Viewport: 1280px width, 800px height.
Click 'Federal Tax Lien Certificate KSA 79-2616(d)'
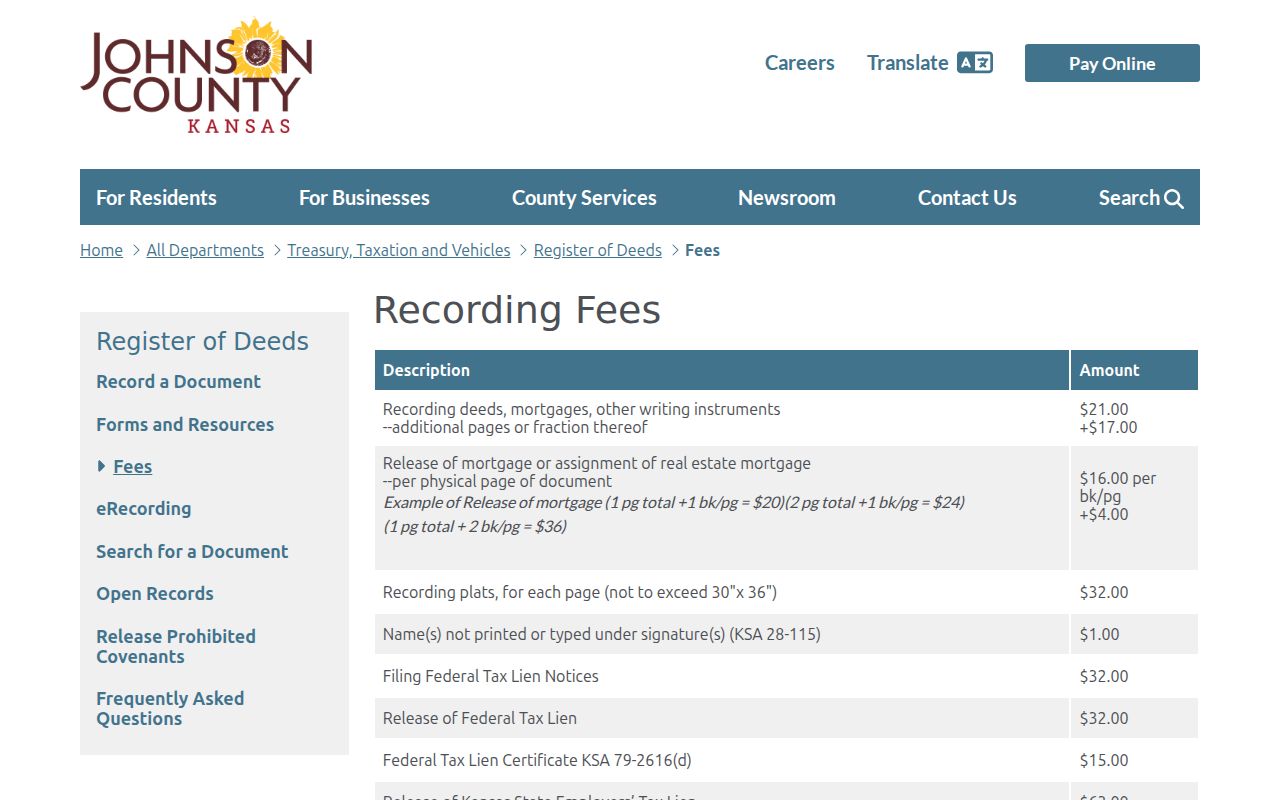537,760
